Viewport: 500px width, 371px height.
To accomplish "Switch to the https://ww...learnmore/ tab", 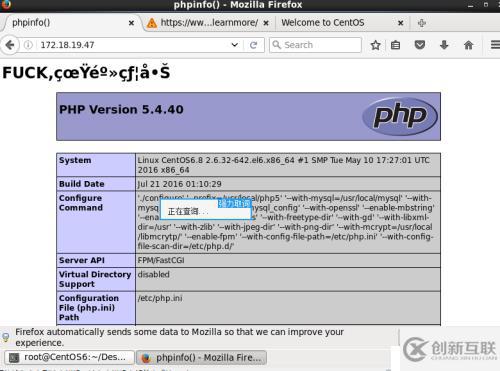I will 208,23.
